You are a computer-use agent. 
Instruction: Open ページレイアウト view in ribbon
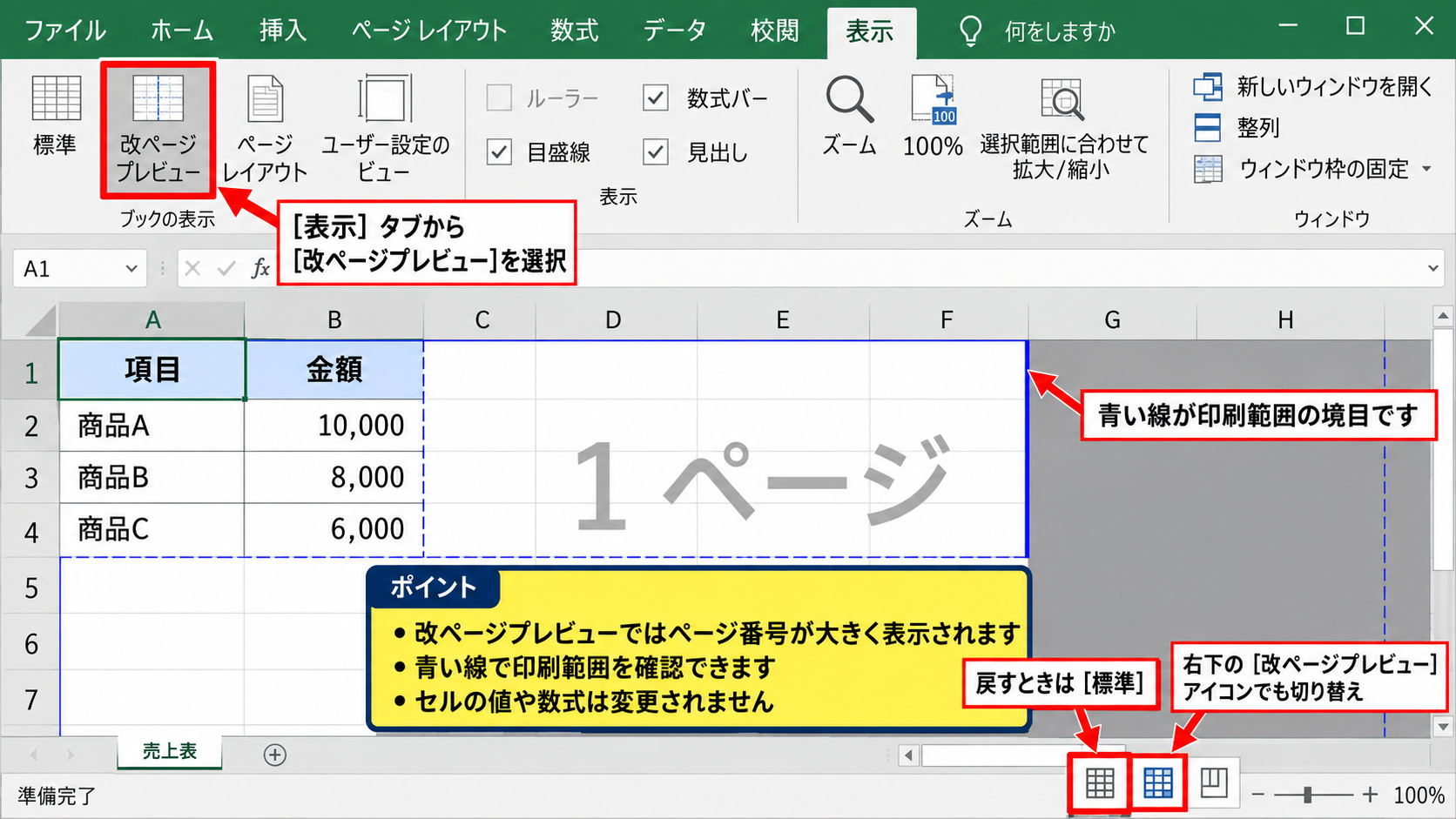click(265, 129)
